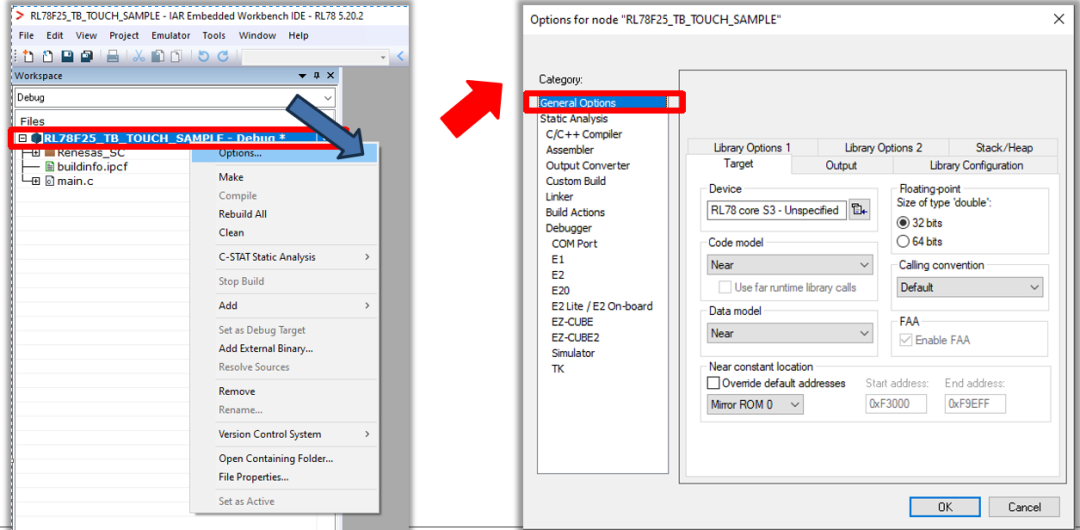Screen dimensions: 1080x530
Task: Click the Paste toolbar icon
Action: pyautogui.click(x=176, y=57)
